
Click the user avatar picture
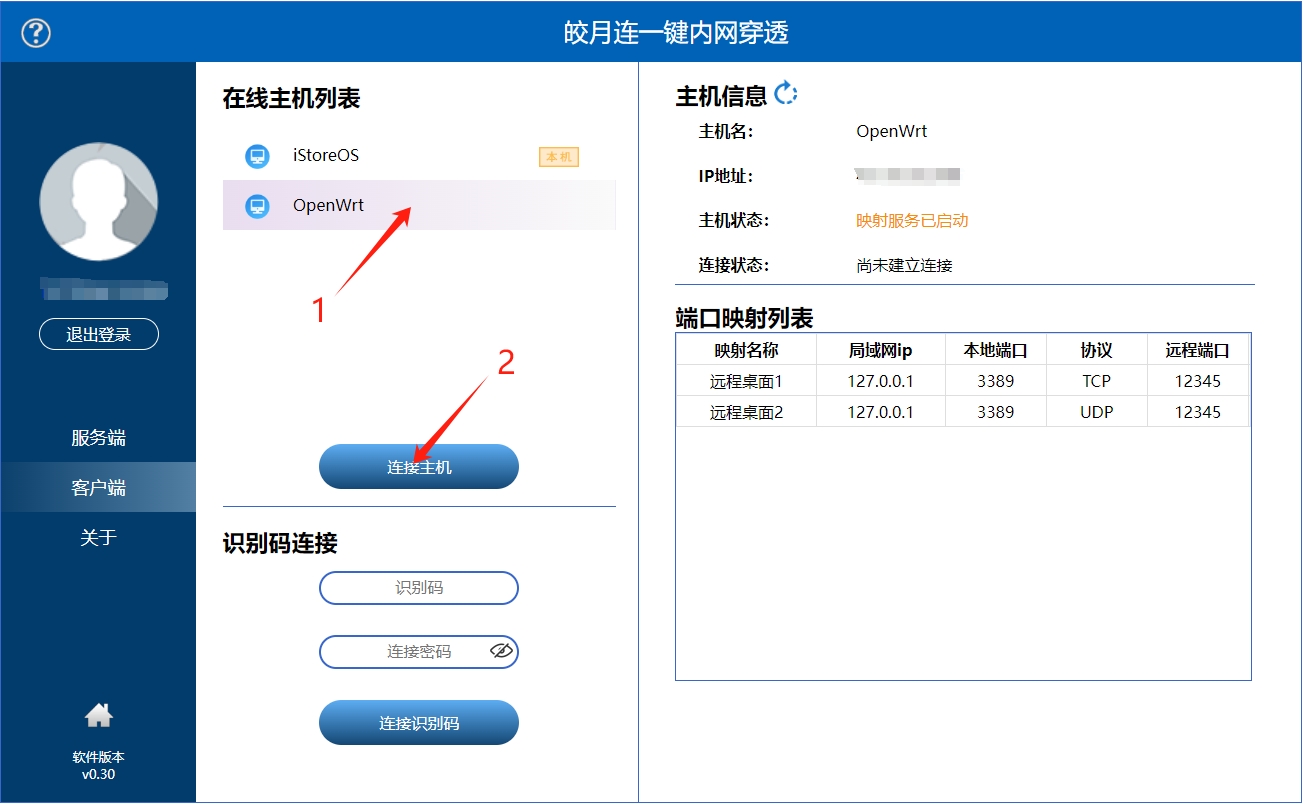(98, 201)
